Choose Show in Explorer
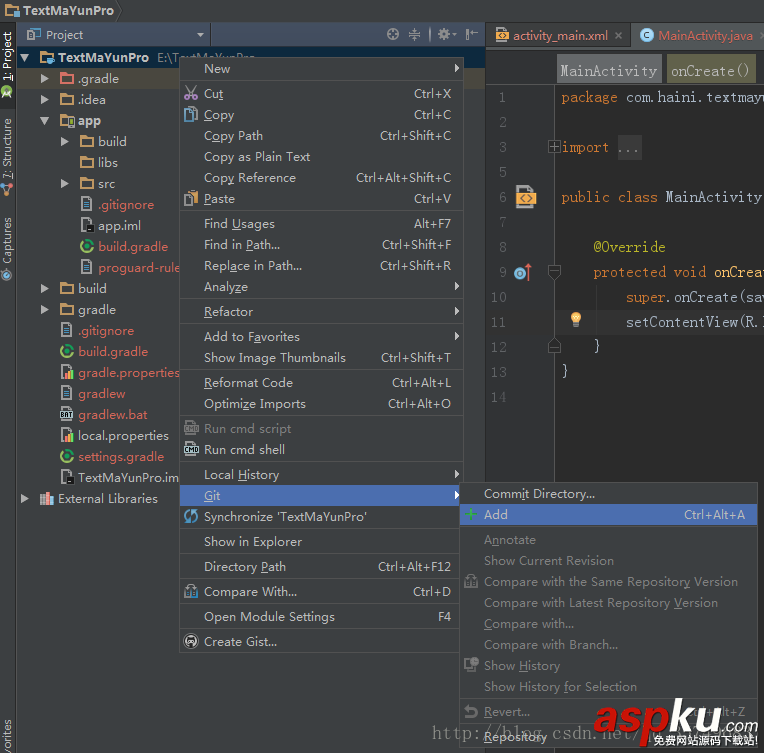 tap(321, 541)
